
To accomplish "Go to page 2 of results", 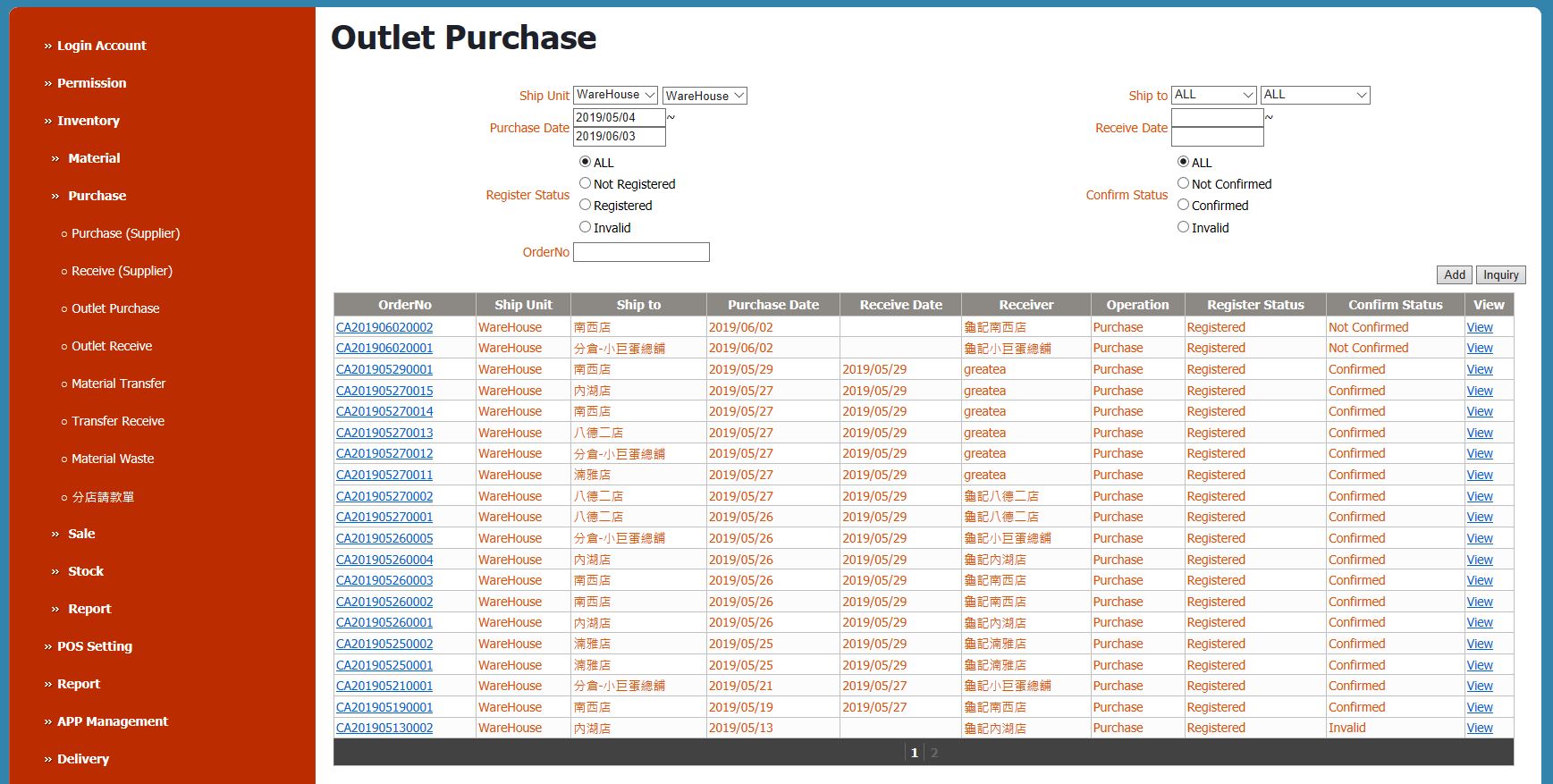I will coord(934,753).
